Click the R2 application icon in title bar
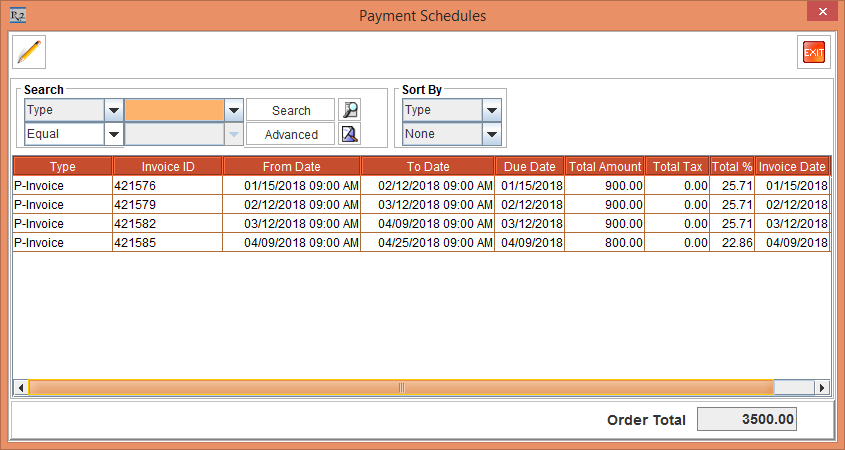The height and width of the screenshot is (450, 845). click(17, 15)
